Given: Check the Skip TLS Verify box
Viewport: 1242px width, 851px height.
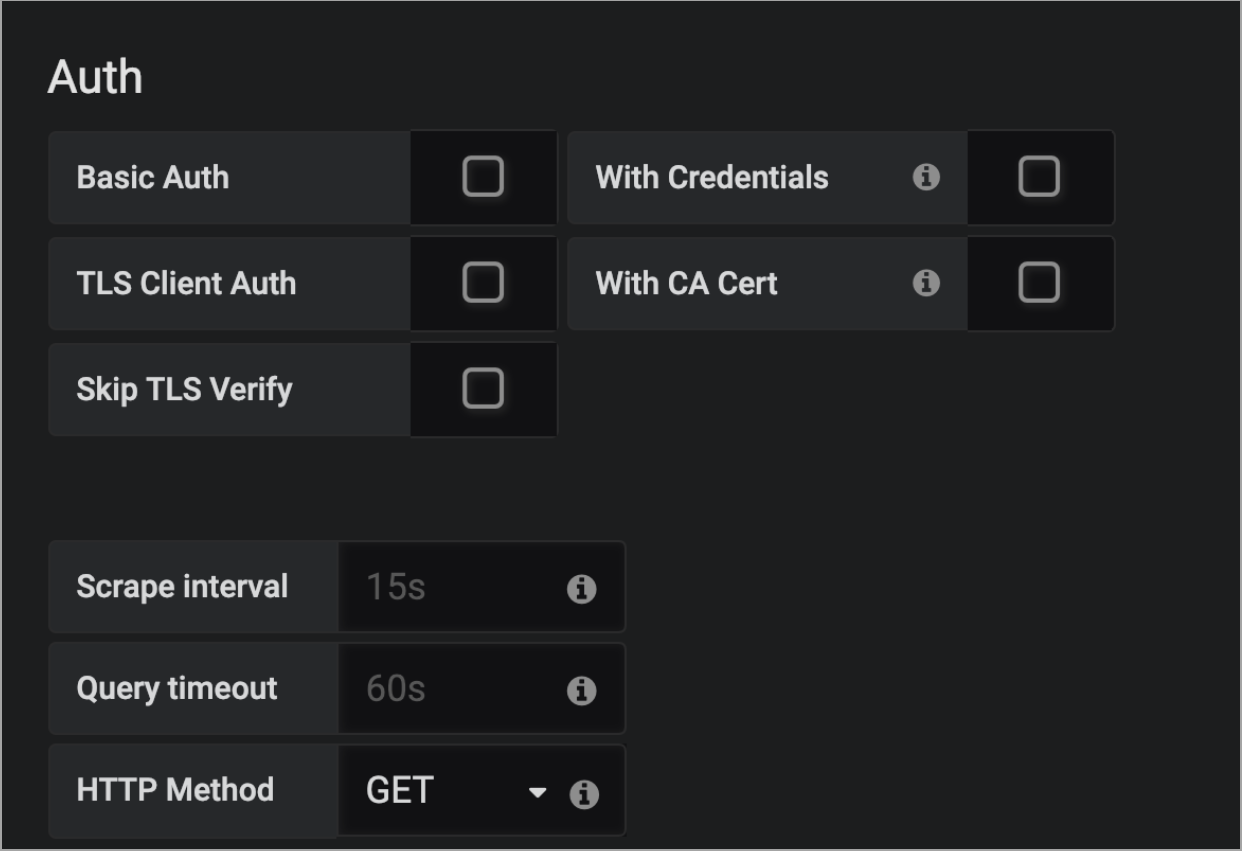Looking at the screenshot, I should coord(483,388).
